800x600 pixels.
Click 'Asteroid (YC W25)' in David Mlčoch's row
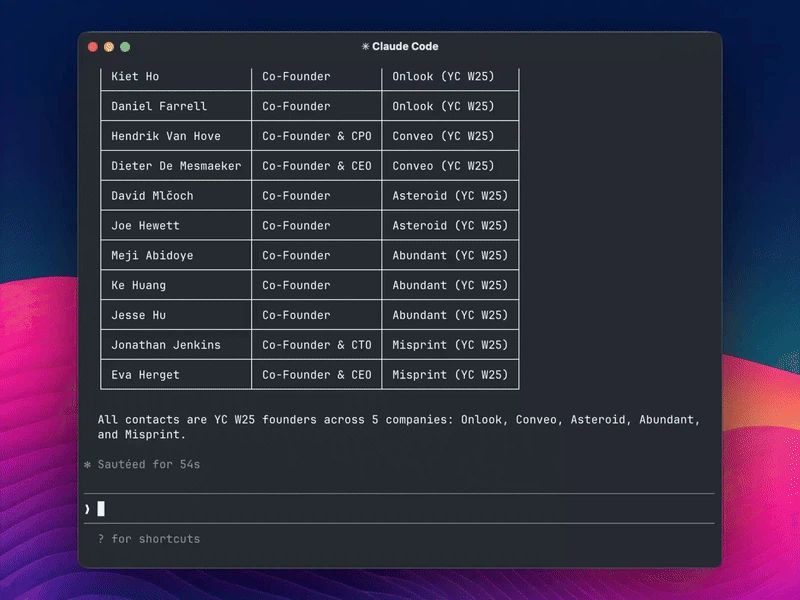pyautogui.click(x=450, y=196)
